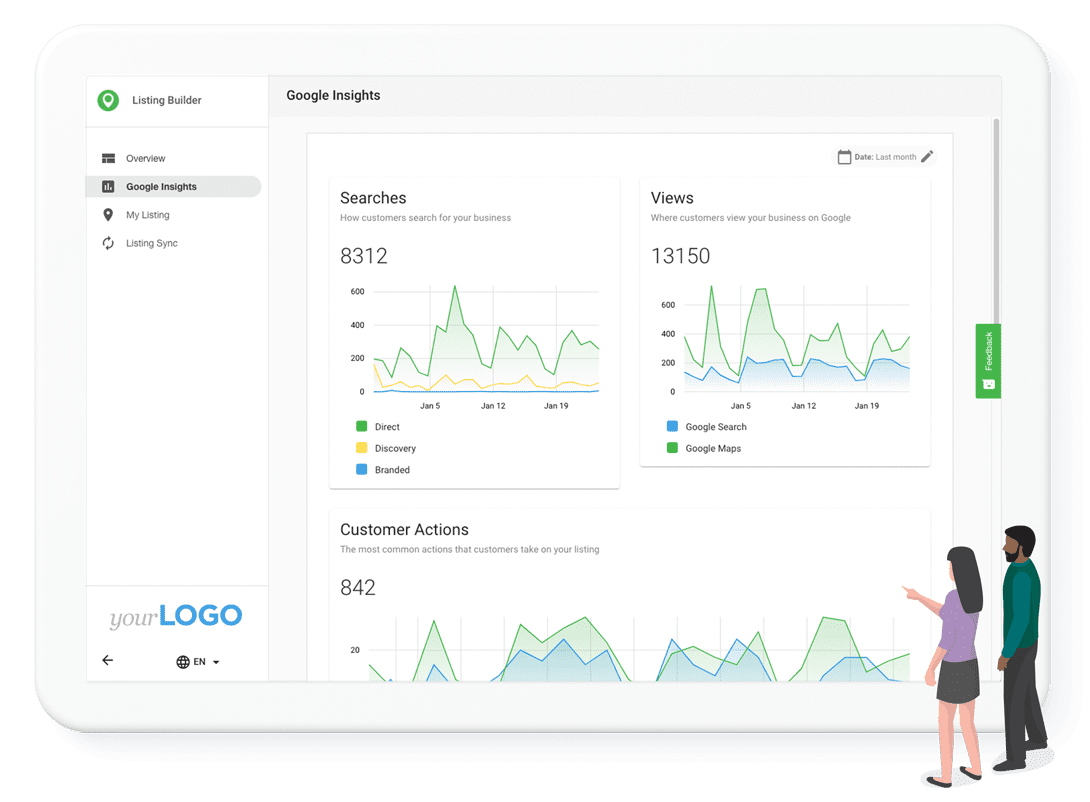Select Google Insights in the sidebar
Image resolution: width=1090 pixels, height=802 pixels.
point(174,186)
